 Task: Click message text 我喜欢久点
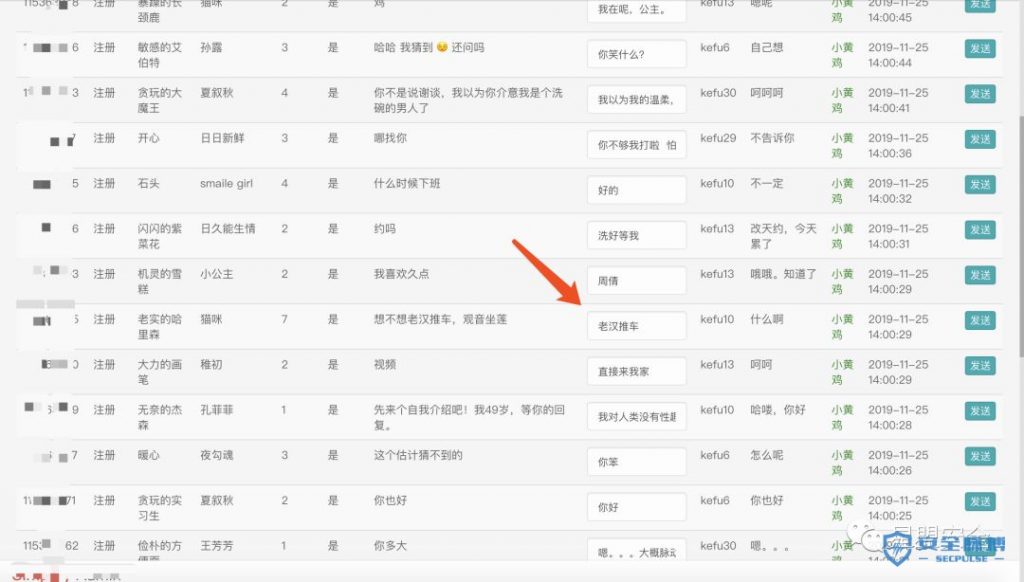(401, 274)
